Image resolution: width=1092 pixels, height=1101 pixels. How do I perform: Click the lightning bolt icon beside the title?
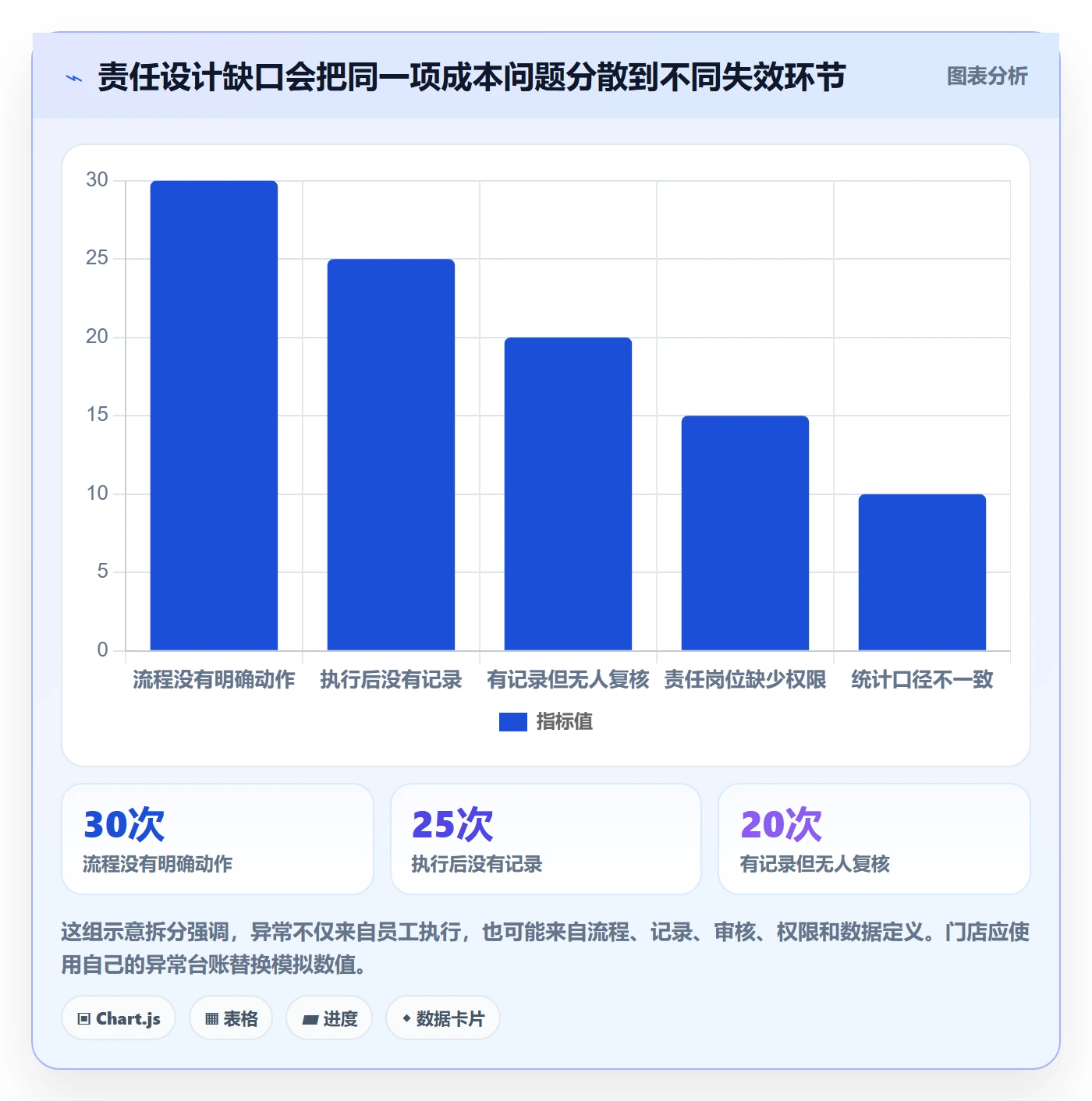74,78
